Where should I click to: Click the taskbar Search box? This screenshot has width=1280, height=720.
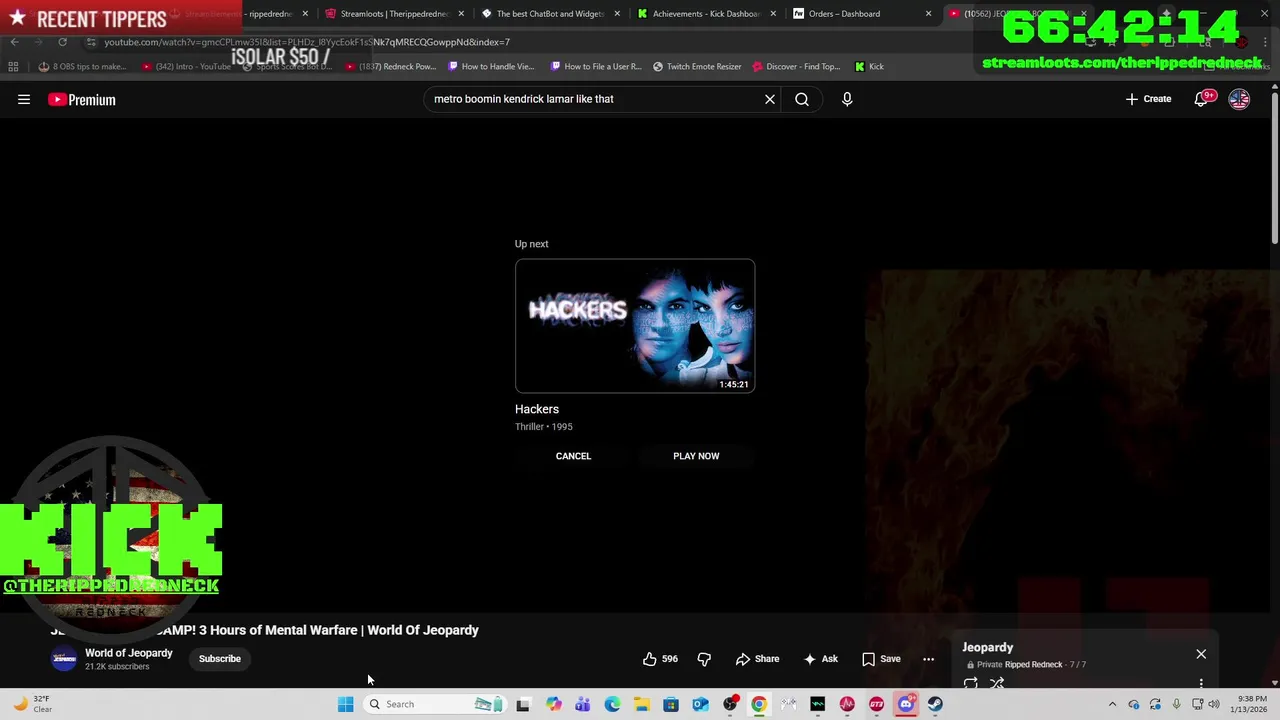[435, 704]
